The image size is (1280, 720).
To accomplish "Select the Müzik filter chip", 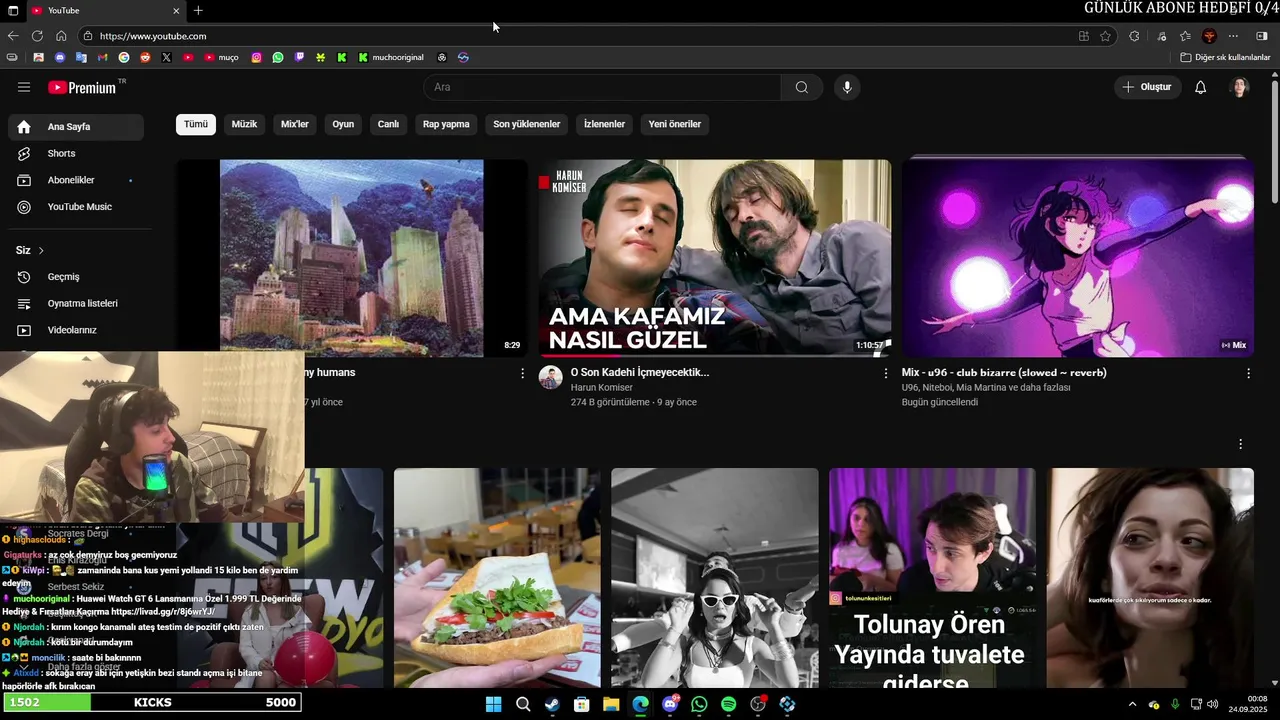I will tap(244, 124).
